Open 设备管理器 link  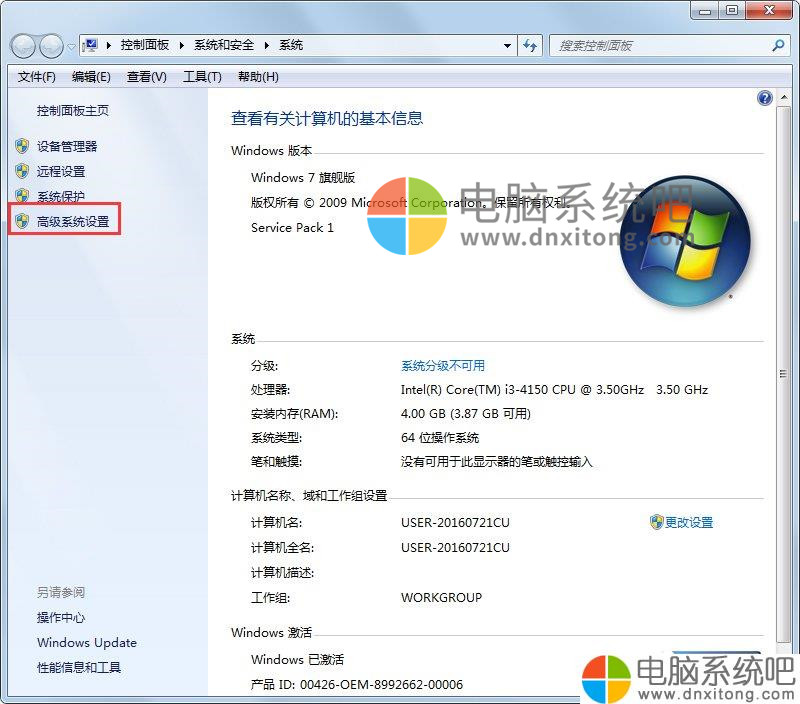click(x=67, y=147)
